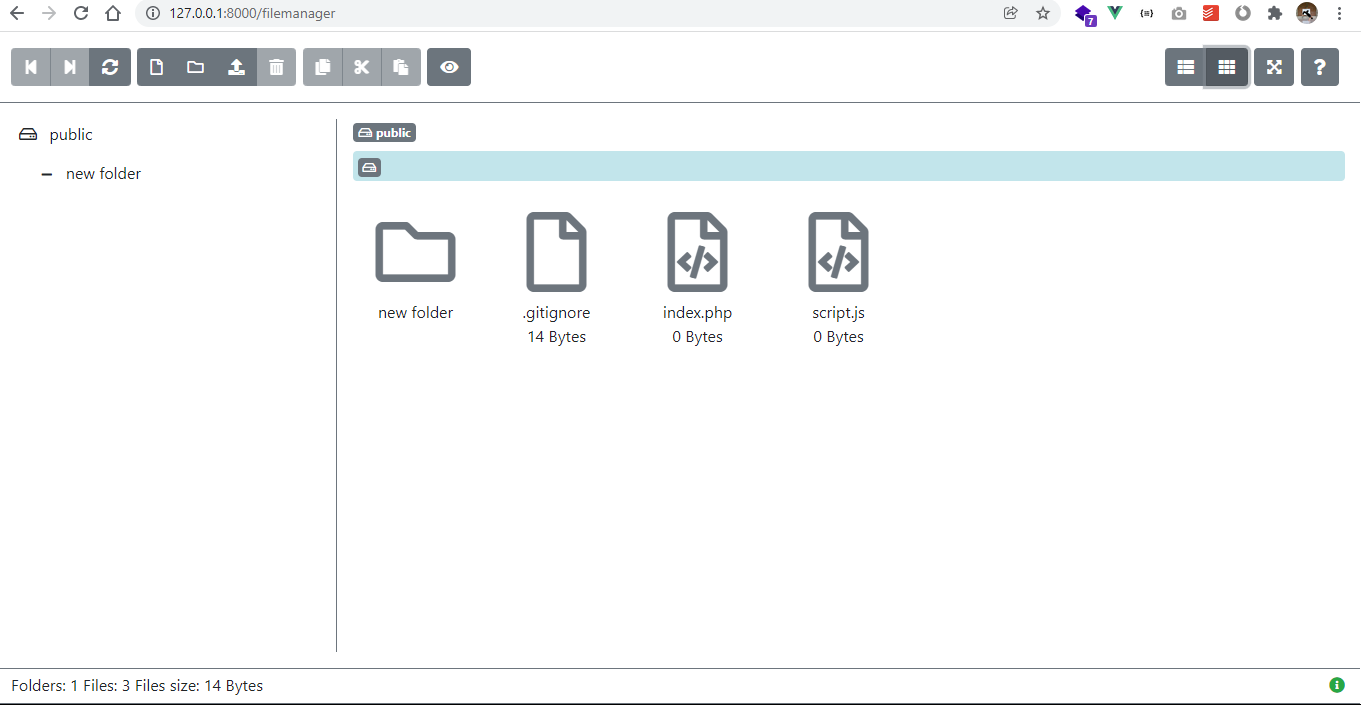Paste files with the paste icon

401,67
